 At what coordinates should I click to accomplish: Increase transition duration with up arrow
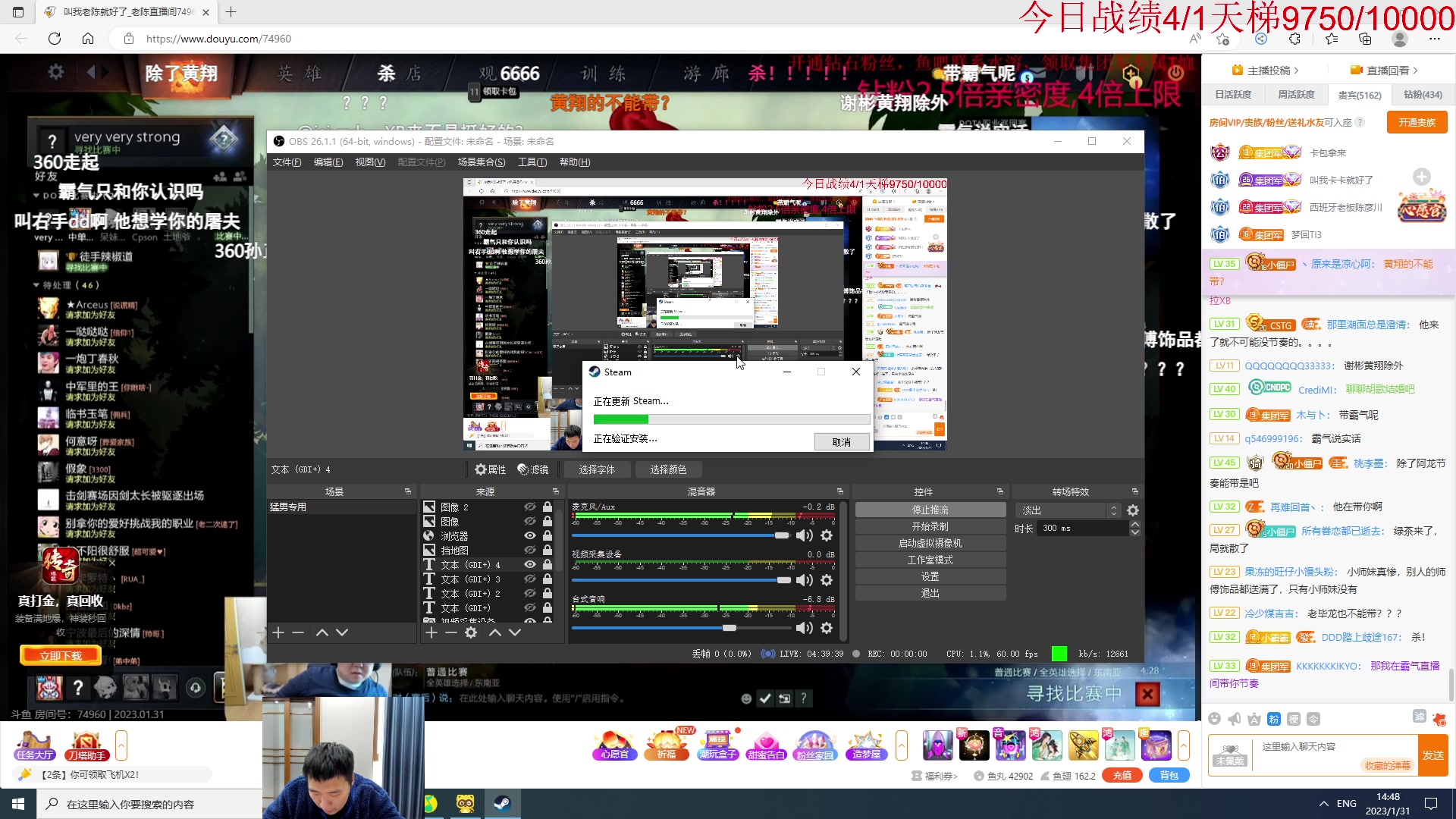point(1134,524)
